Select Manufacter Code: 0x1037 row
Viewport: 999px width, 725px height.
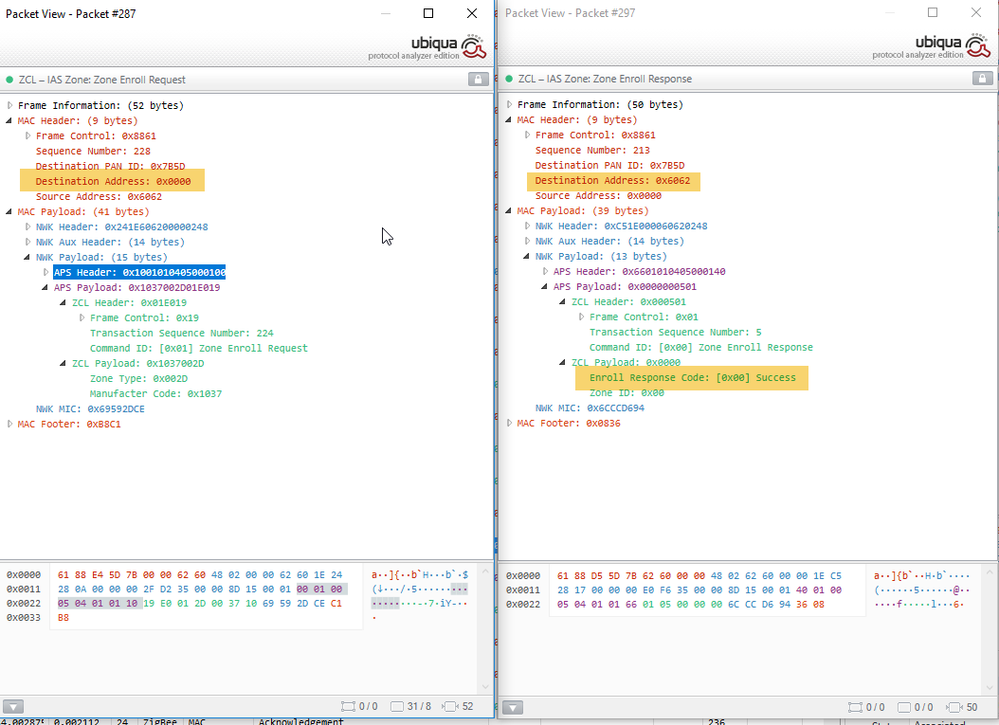click(x=155, y=394)
